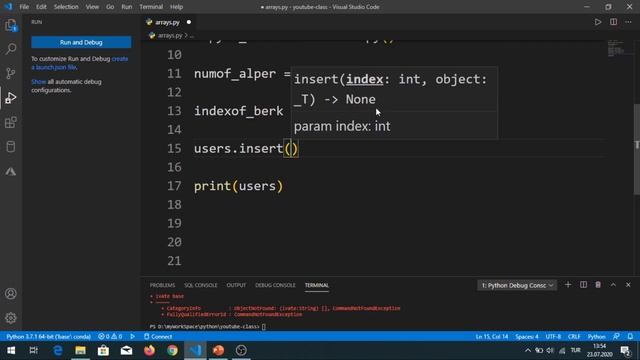
Task: Open the Accounts menu icon
Action: 11,293
